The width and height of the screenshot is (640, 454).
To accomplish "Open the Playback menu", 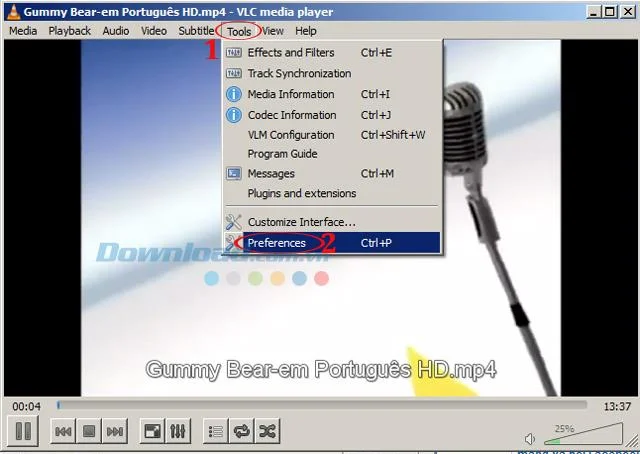I will [x=69, y=31].
